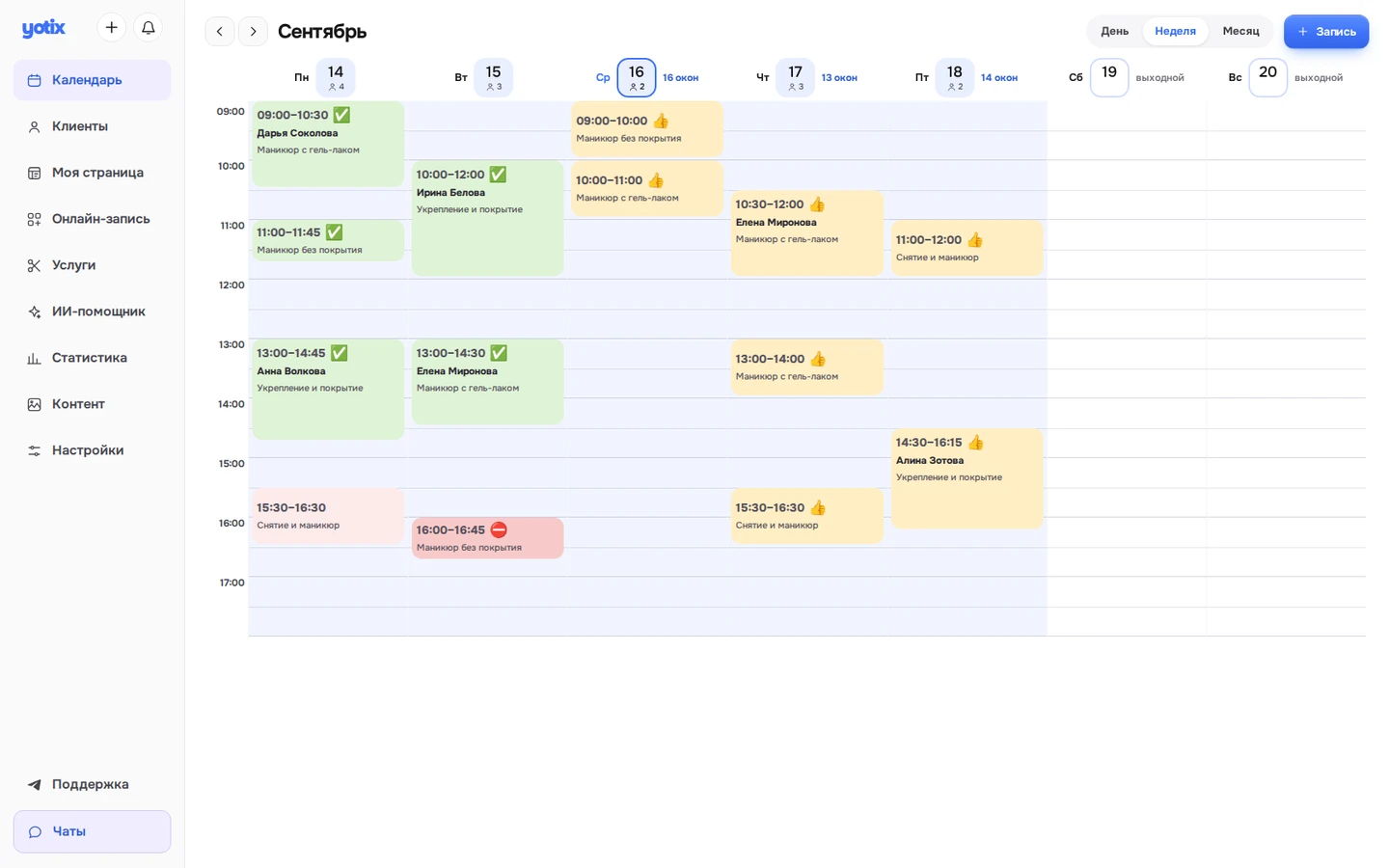
Task: Open Клиенты person icon in sidebar
Action: click(34, 126)
